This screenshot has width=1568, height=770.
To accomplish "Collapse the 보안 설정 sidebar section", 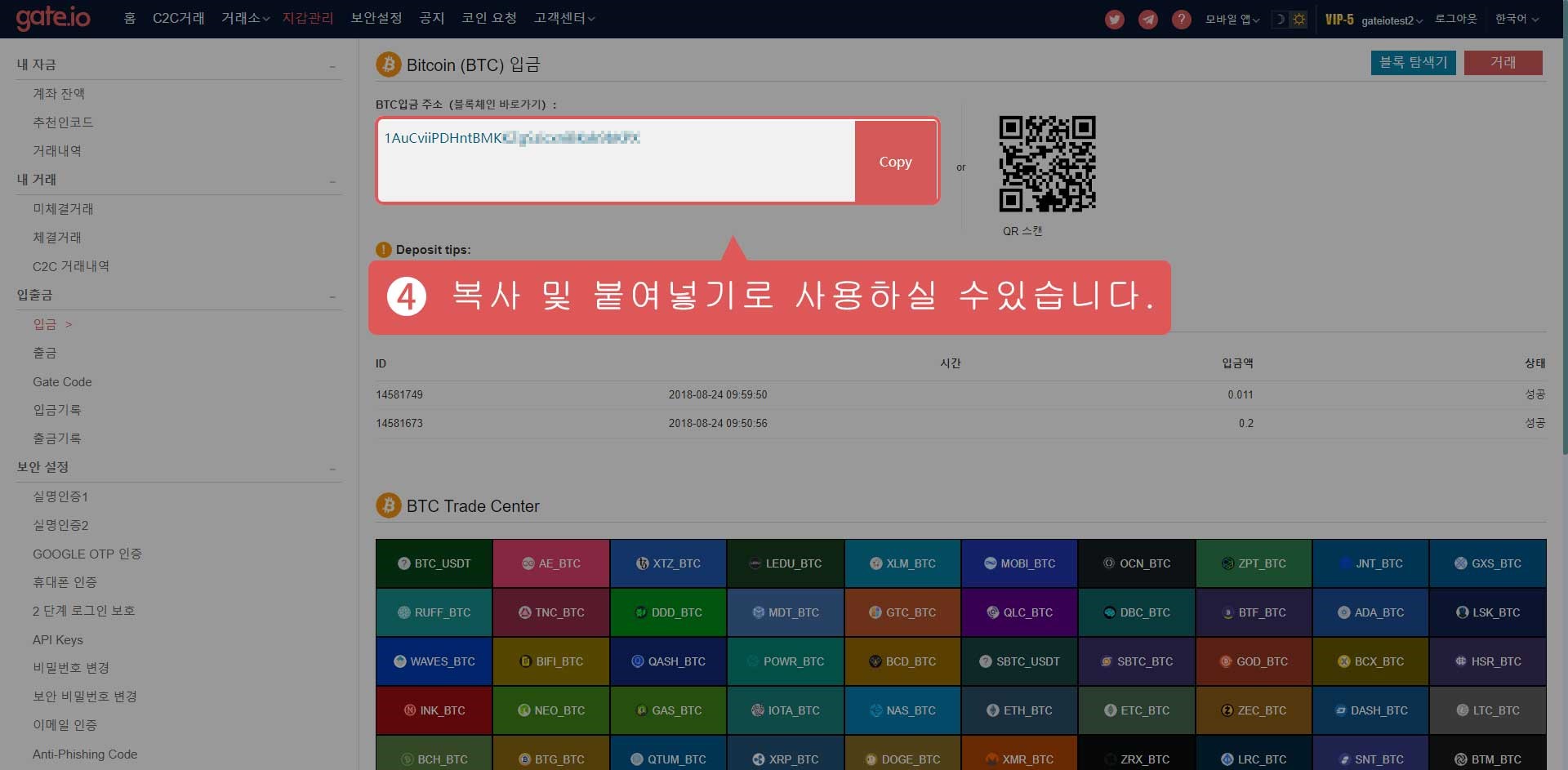I will tap(332, 469).
